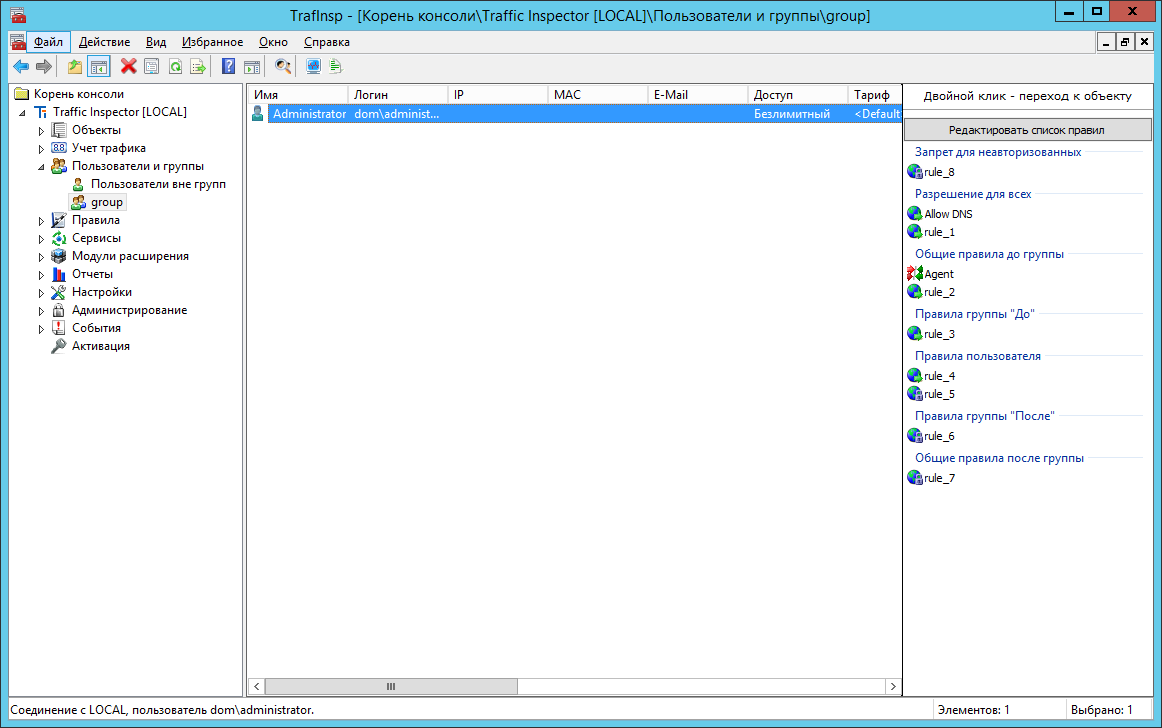Go up one level in the console tree
Viewport: 1162px width, 728px height.
pos(75,67)
